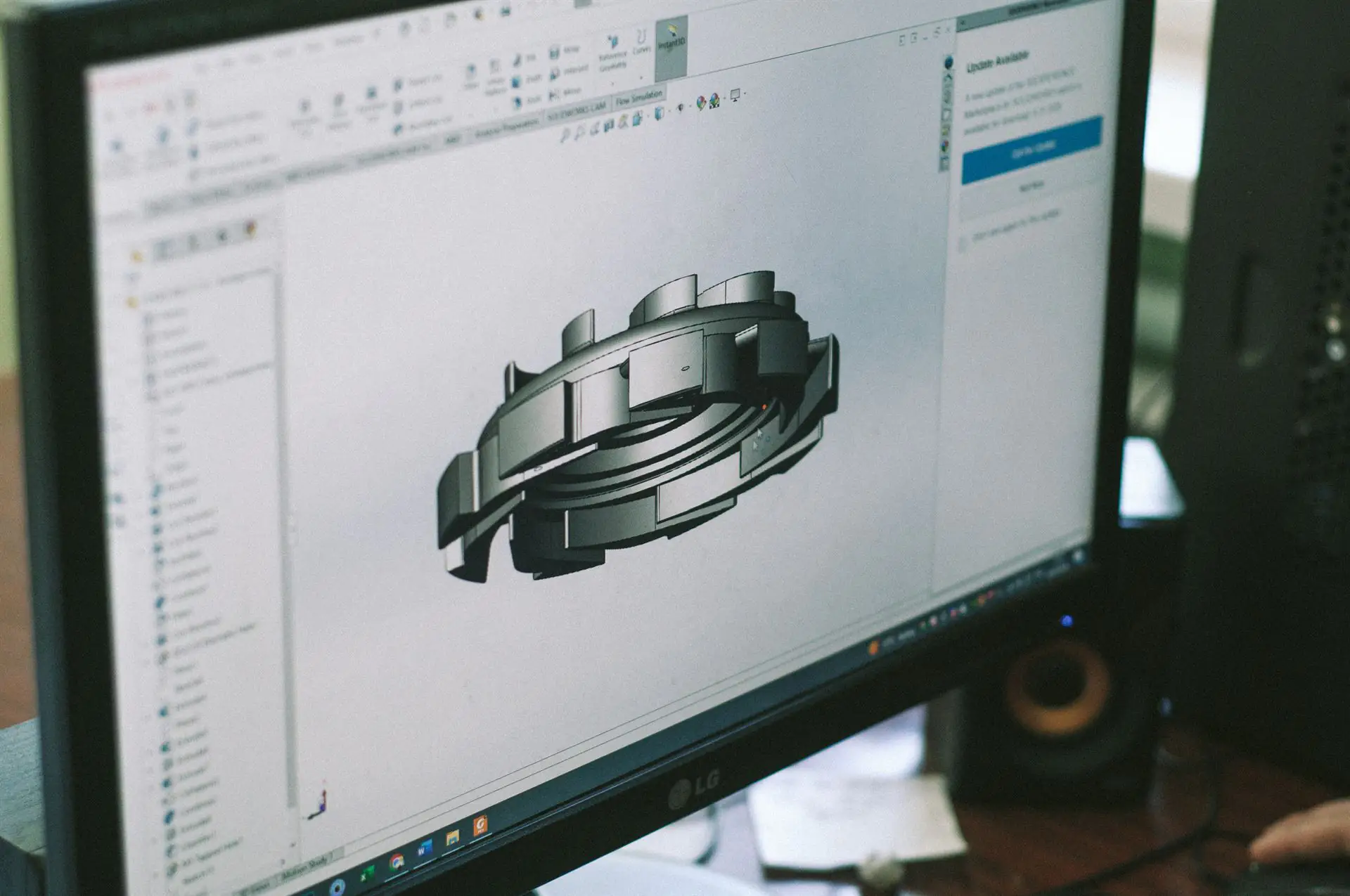The width and height of the screenshot is (1350, 896).
Task: Open the Display Style cube icon
Action: [x=660, y=112]
